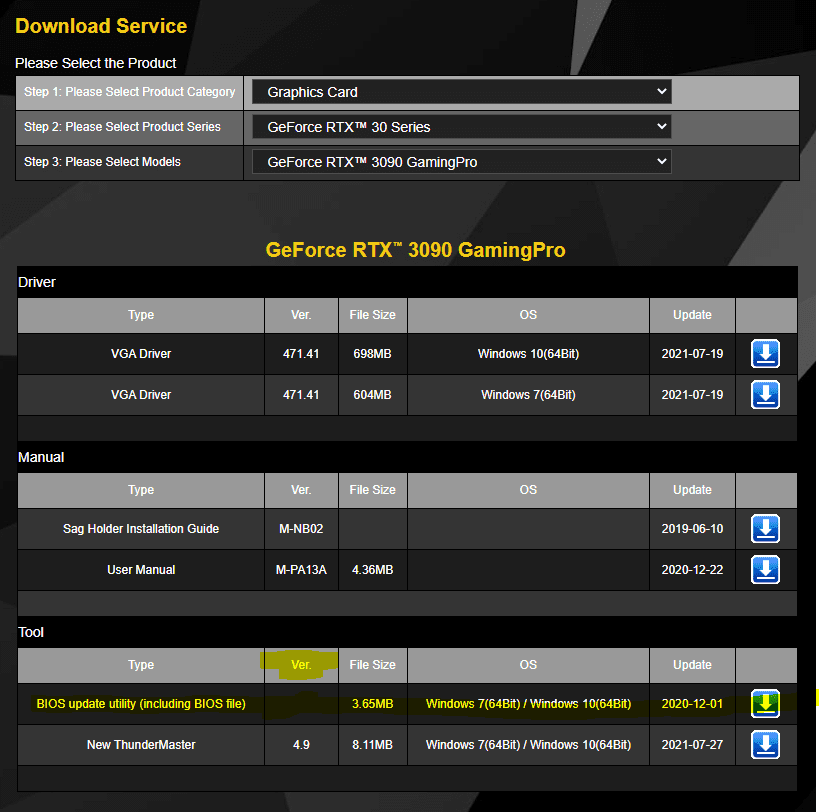
Task: Click the '604MB' file size cell
Action: (x=372, y=395)
